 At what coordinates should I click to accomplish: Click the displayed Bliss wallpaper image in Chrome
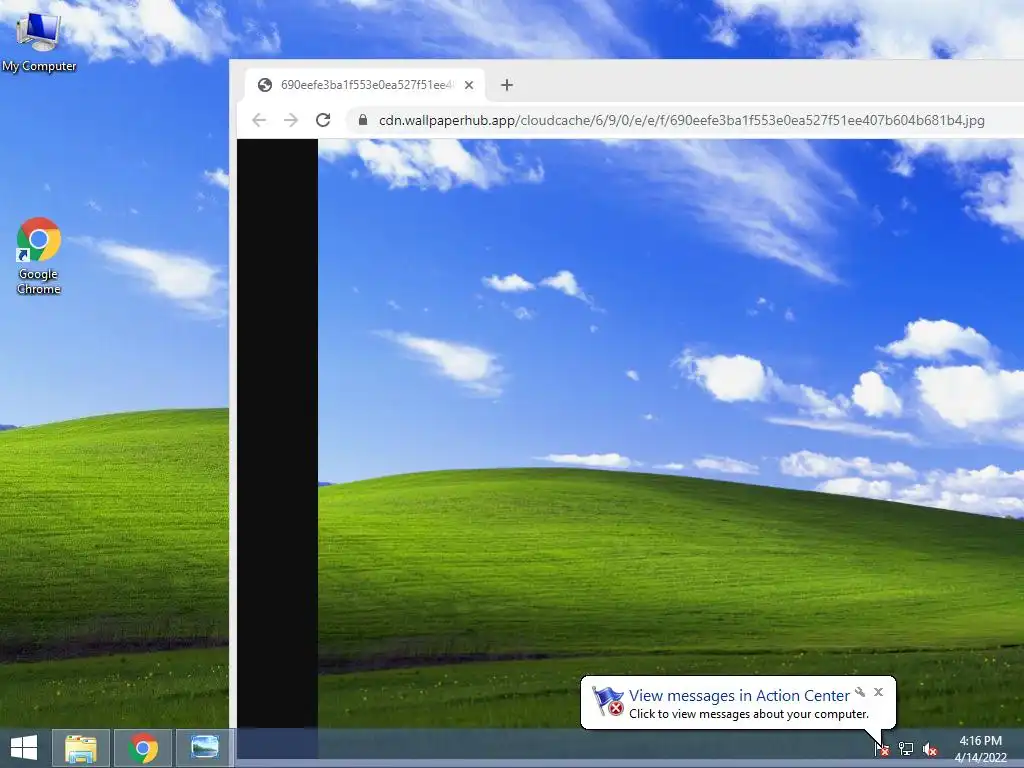(671, 433)
